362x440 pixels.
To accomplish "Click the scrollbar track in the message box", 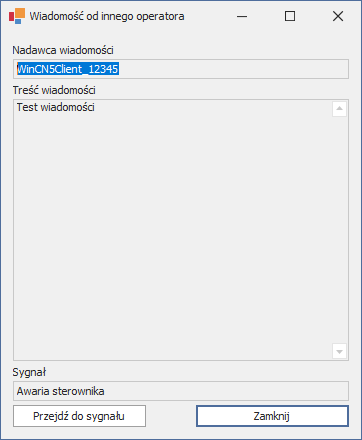I will (x=339, y=230).
